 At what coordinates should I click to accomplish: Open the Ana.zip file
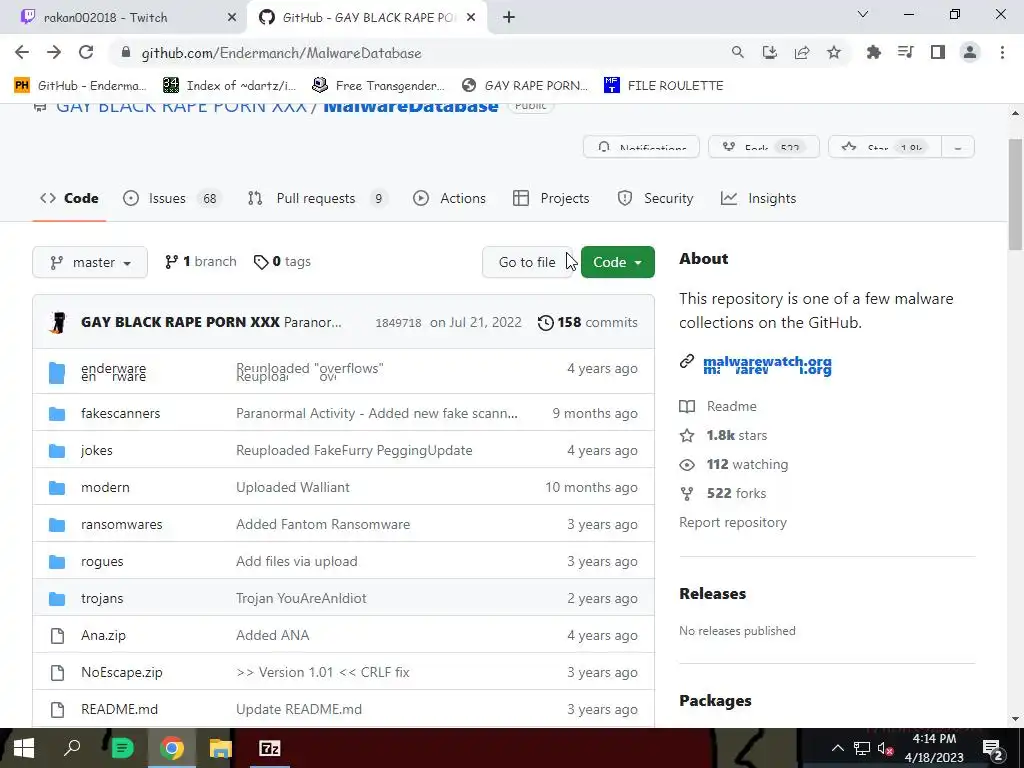click(103, 635)
